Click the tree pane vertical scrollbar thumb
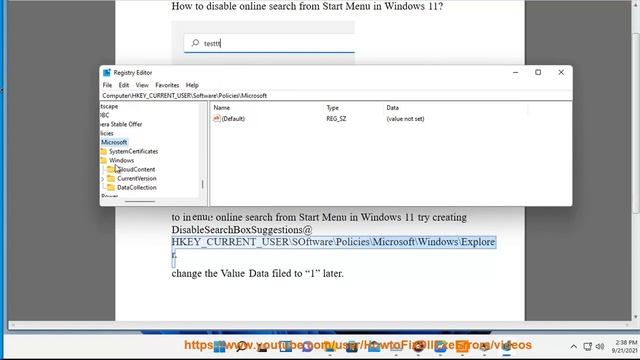Image resolution: width=640 pixels, height=360 pixels. [x=202, y=184]
